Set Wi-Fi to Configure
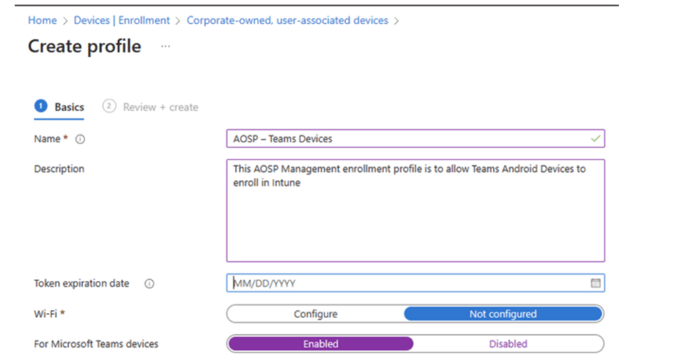 coord(315,314)
